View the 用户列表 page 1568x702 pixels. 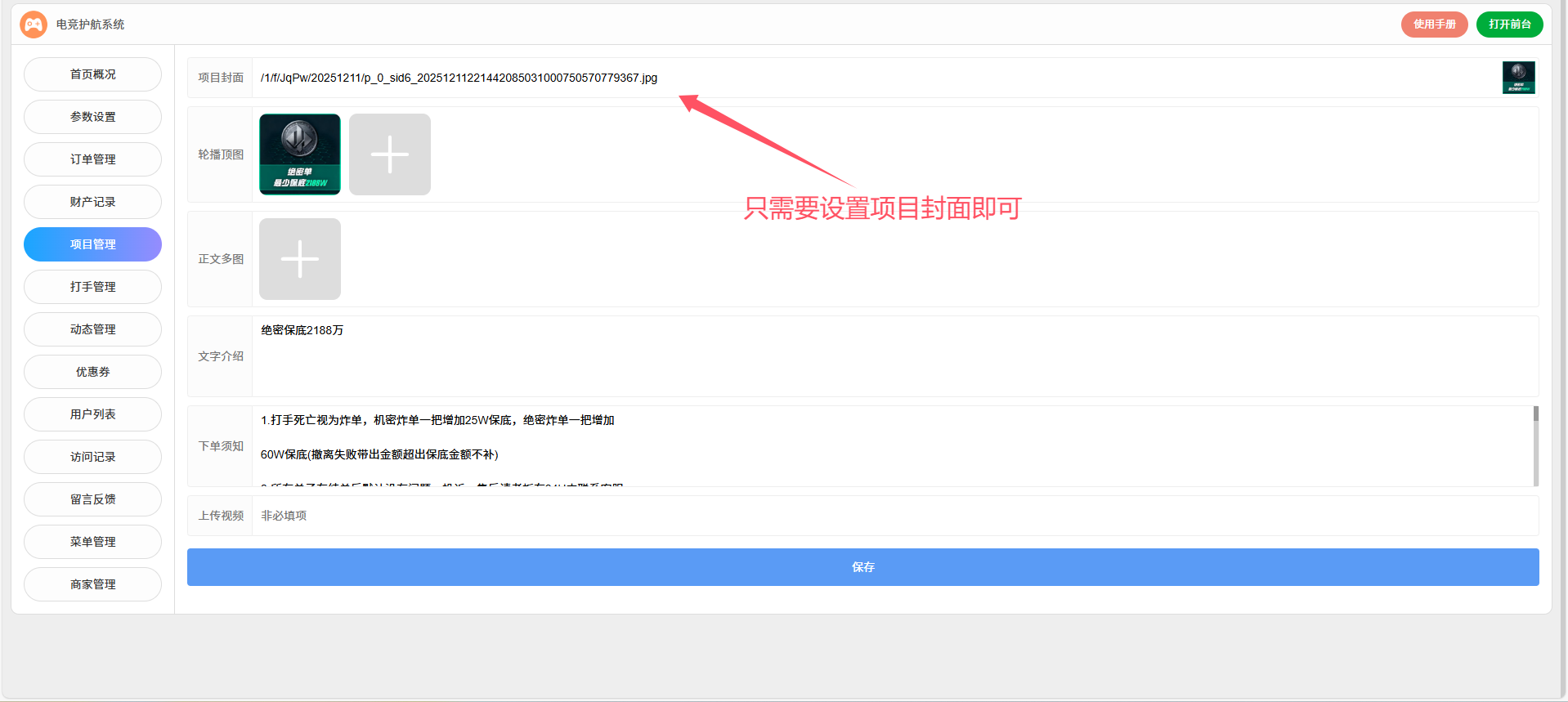click(92, 414)
